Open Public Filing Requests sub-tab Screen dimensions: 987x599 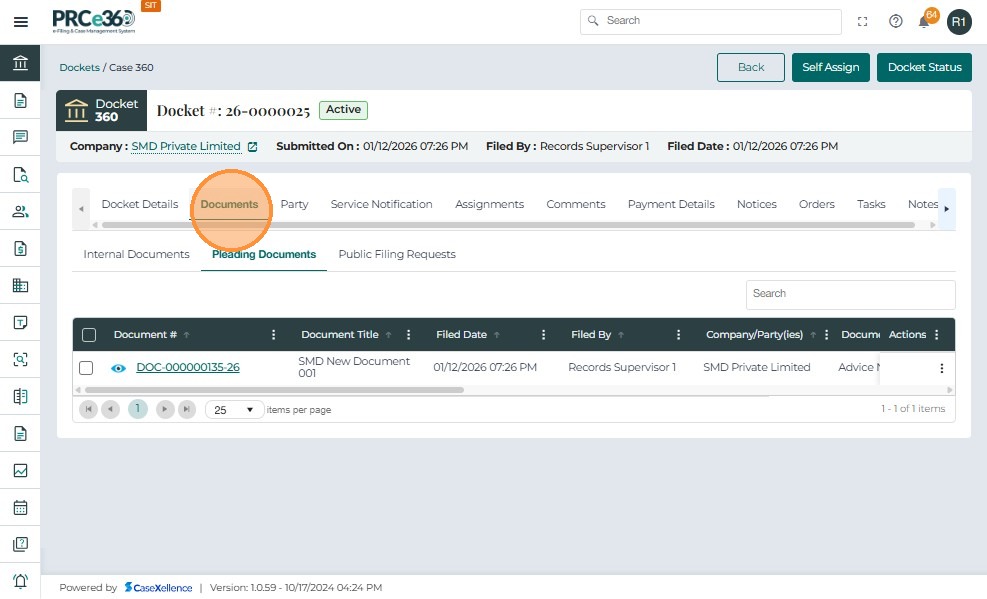point(397,254)
